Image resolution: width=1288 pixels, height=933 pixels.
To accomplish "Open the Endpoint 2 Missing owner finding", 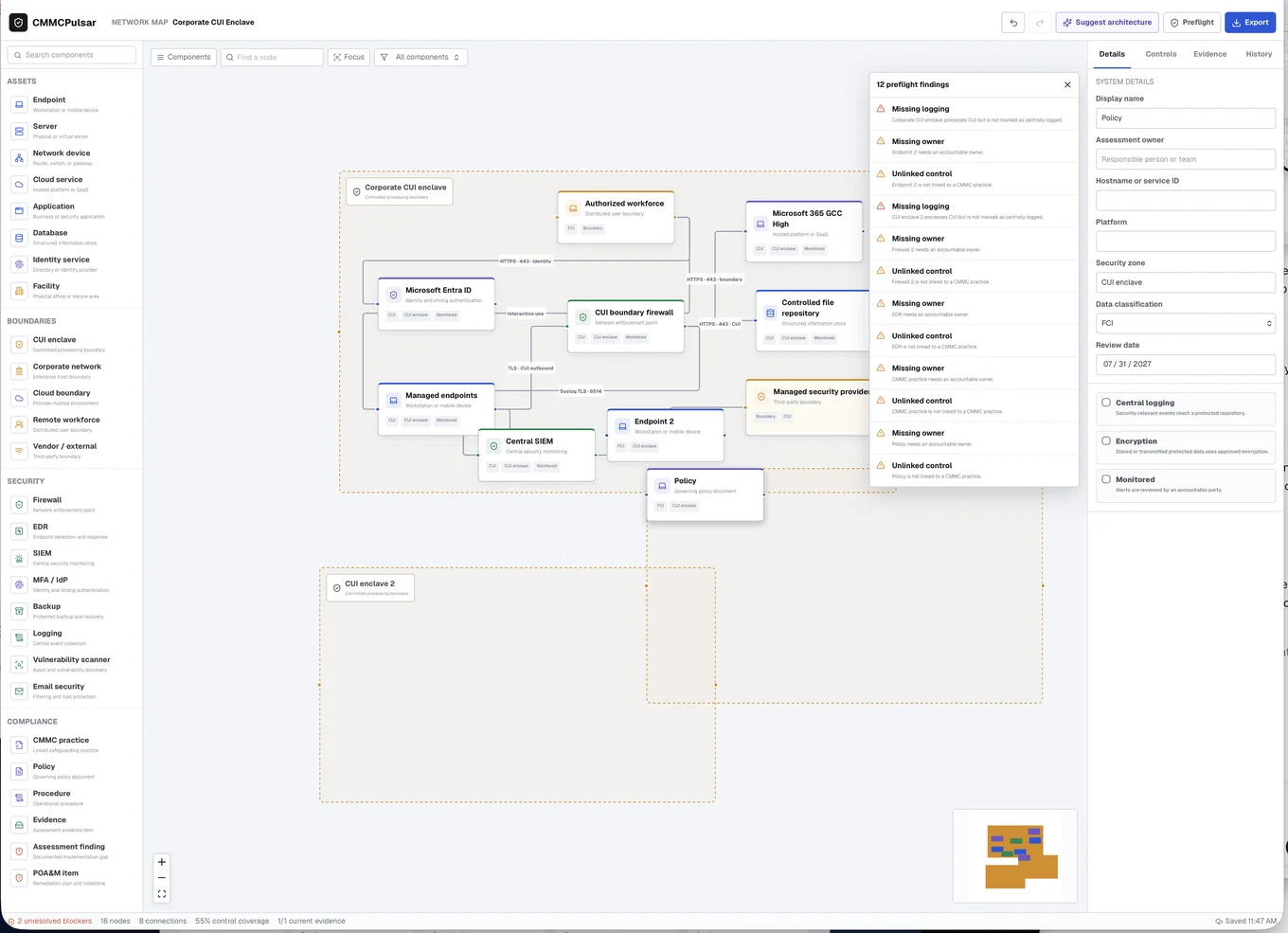I will (975, 146).
